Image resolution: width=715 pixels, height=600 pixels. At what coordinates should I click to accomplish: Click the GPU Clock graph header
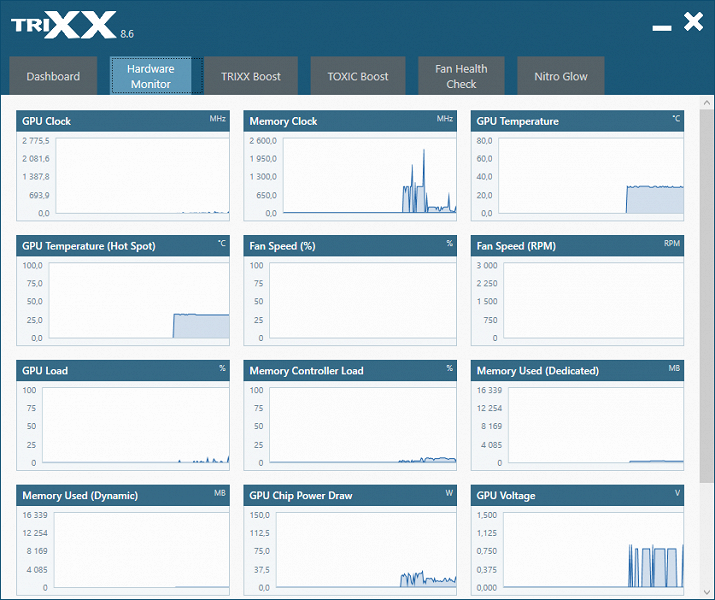pyautogui.click(x=123, y=121)
